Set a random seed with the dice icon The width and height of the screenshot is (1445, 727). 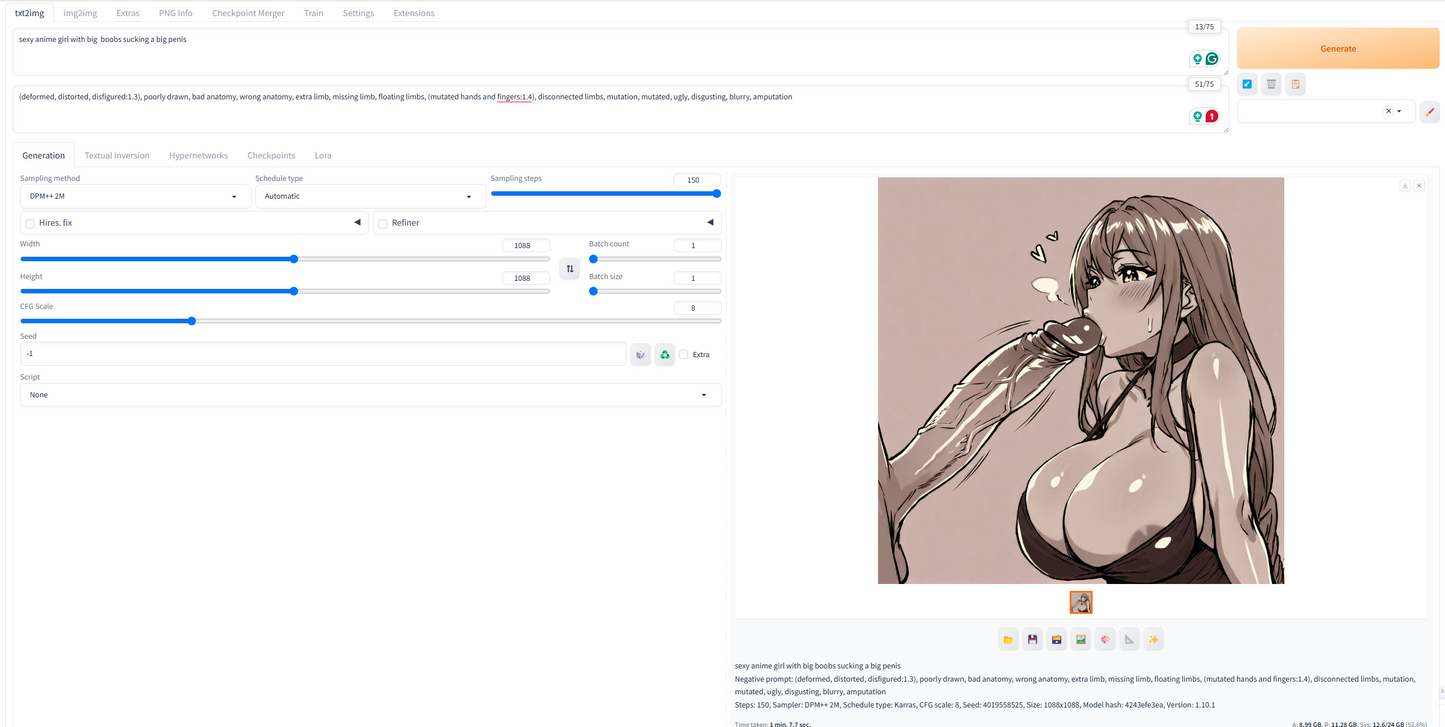click(x=640, y=354)
